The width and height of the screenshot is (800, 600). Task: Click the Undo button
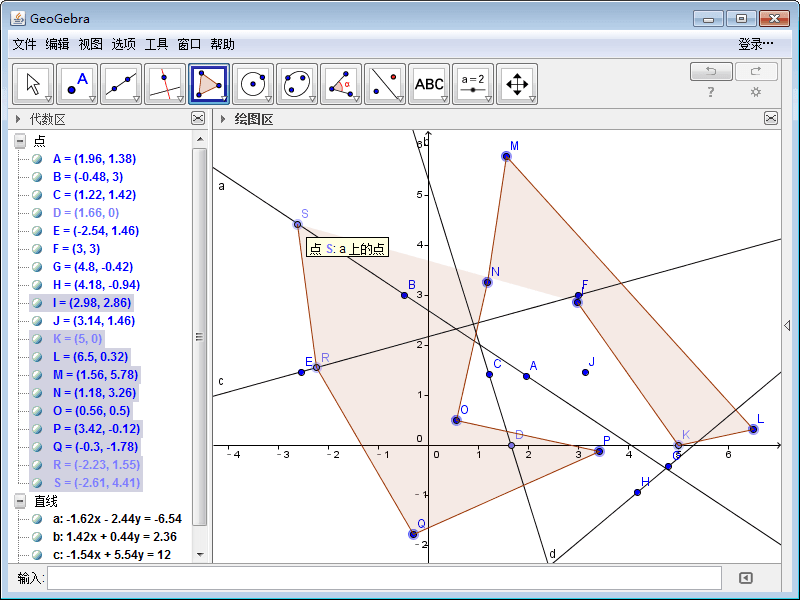(x=711, y=71)
